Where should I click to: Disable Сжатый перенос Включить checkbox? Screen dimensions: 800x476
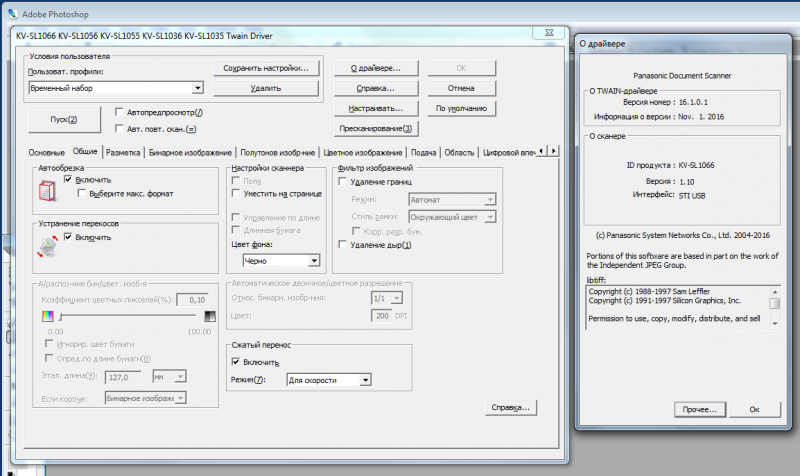[236, 362]
